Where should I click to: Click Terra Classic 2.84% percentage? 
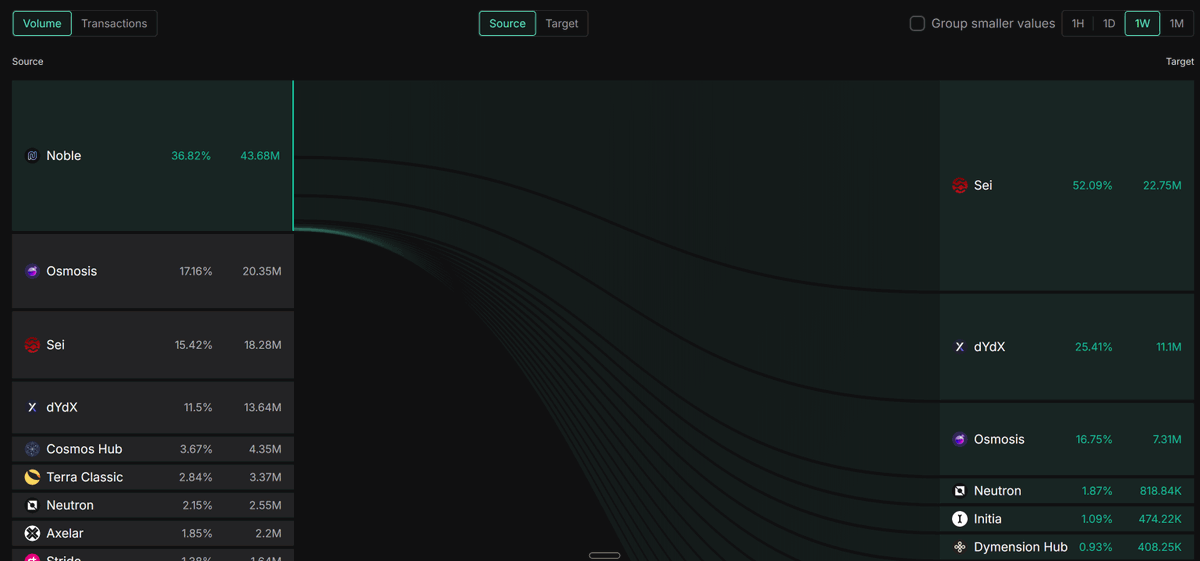coord(196,477)
